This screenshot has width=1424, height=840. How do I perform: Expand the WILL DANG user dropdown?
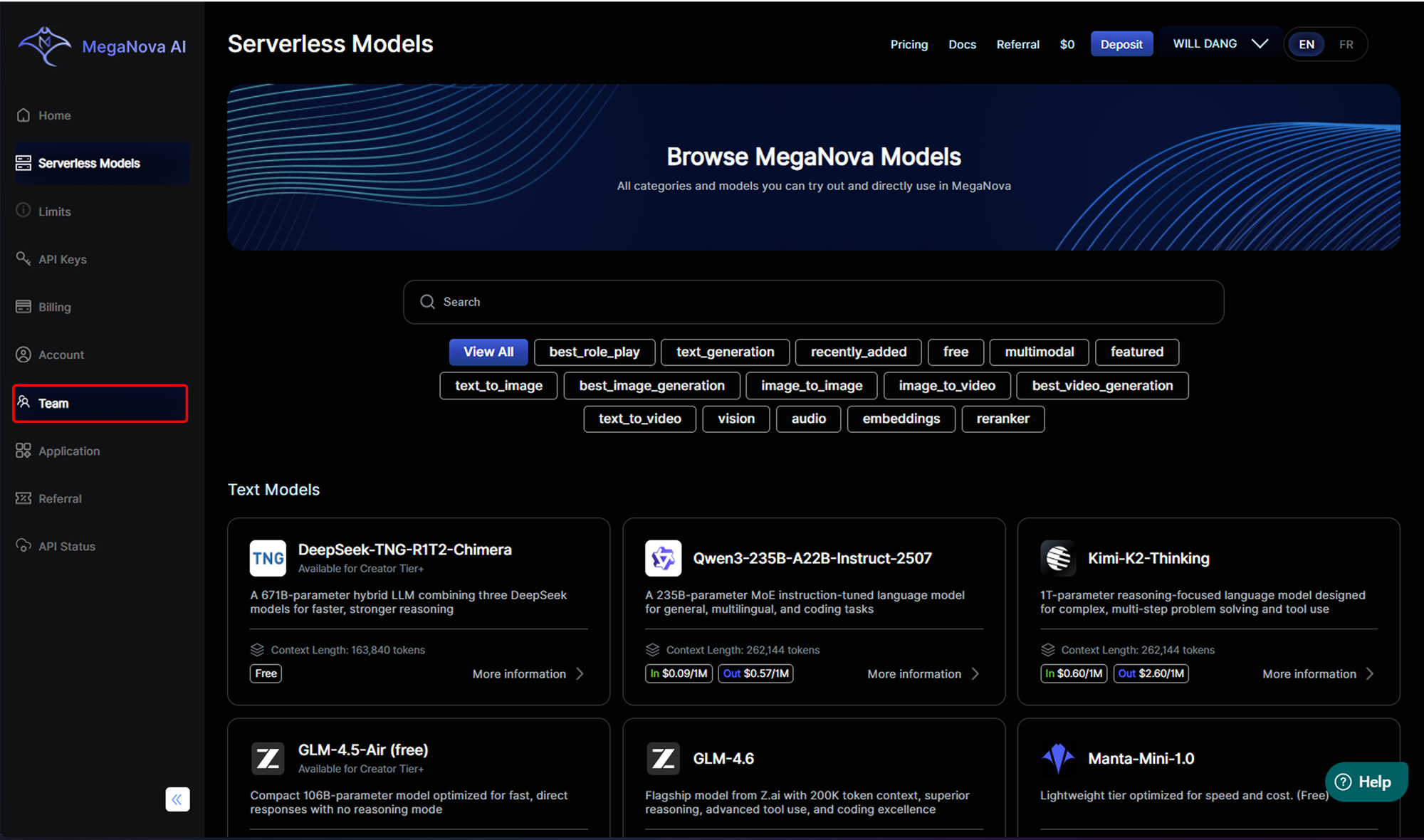(1220, 44)
